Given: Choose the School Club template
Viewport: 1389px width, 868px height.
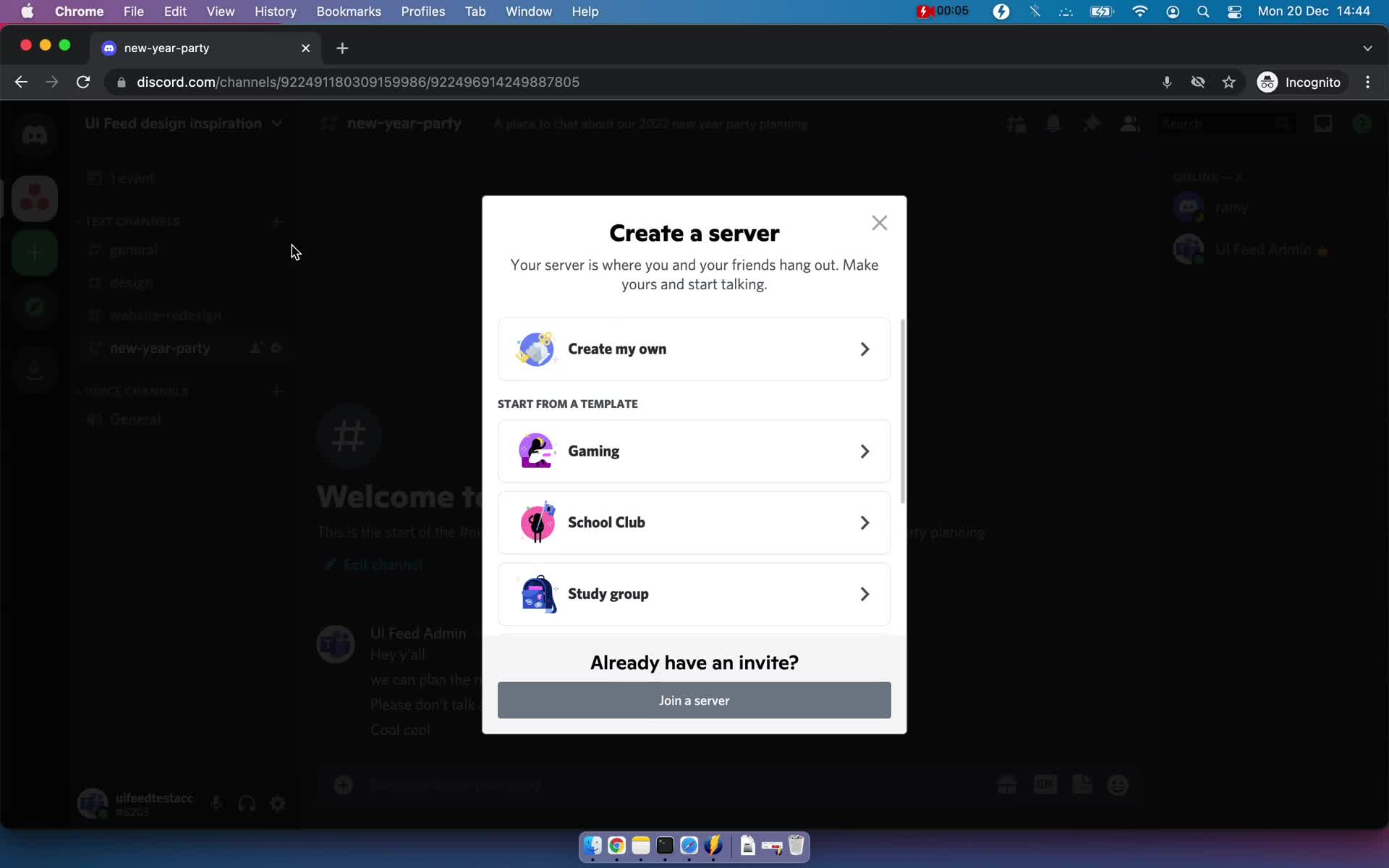Looking at the screenshot, I should click(x=694, y=522).
